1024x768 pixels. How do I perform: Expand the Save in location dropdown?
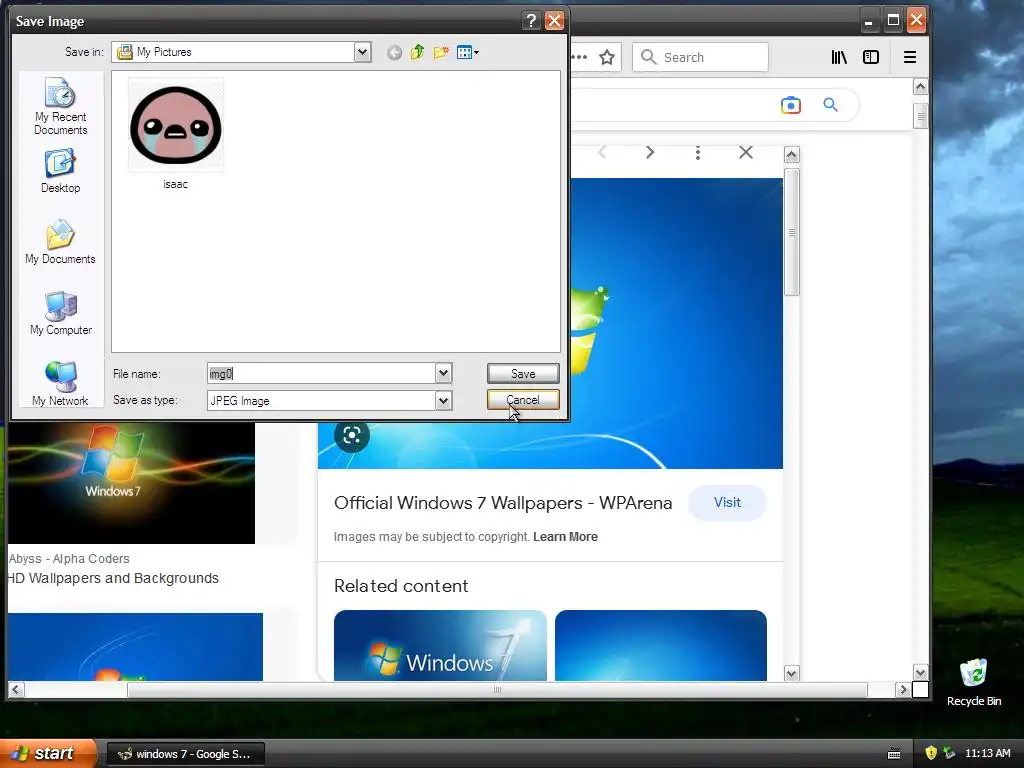[x=362, y=52]
